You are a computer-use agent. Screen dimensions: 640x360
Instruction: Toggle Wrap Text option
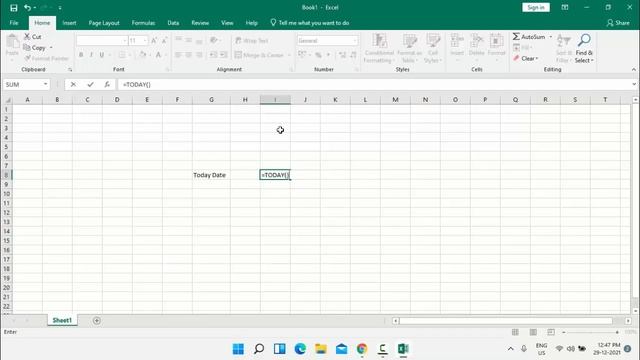click(252, 40)
